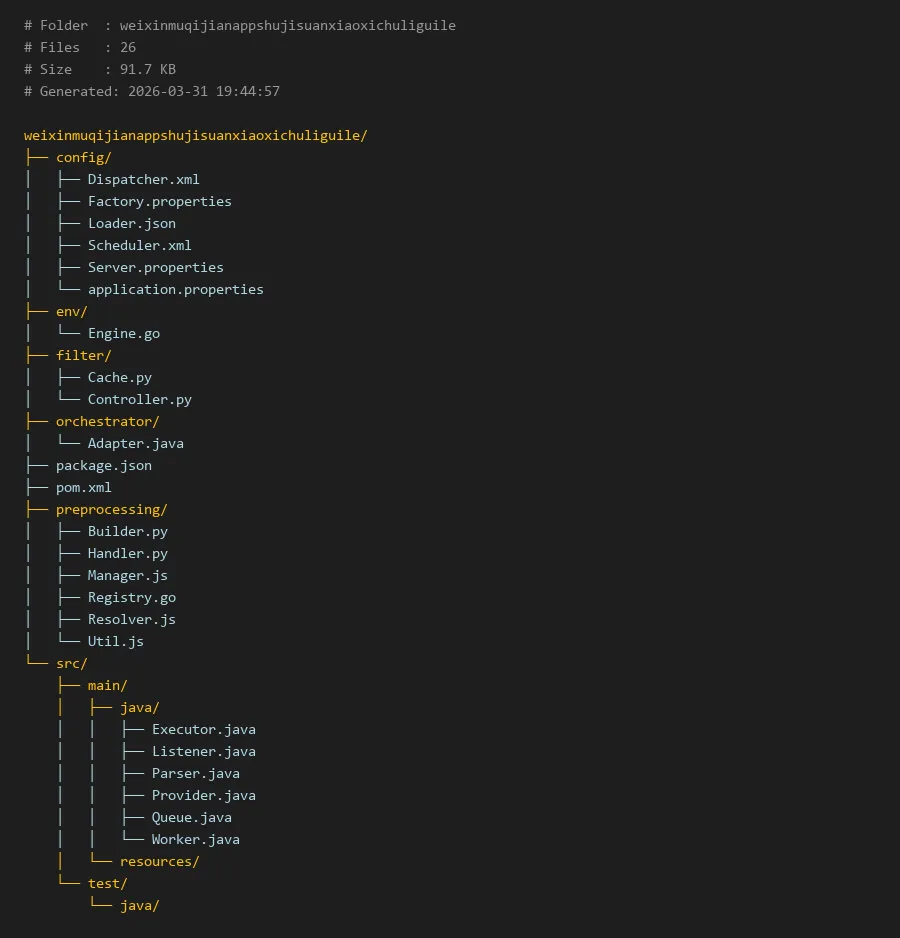900x938 pixels.
Task: Open the env/ folder entry
Action: click(x=71, y=311)
